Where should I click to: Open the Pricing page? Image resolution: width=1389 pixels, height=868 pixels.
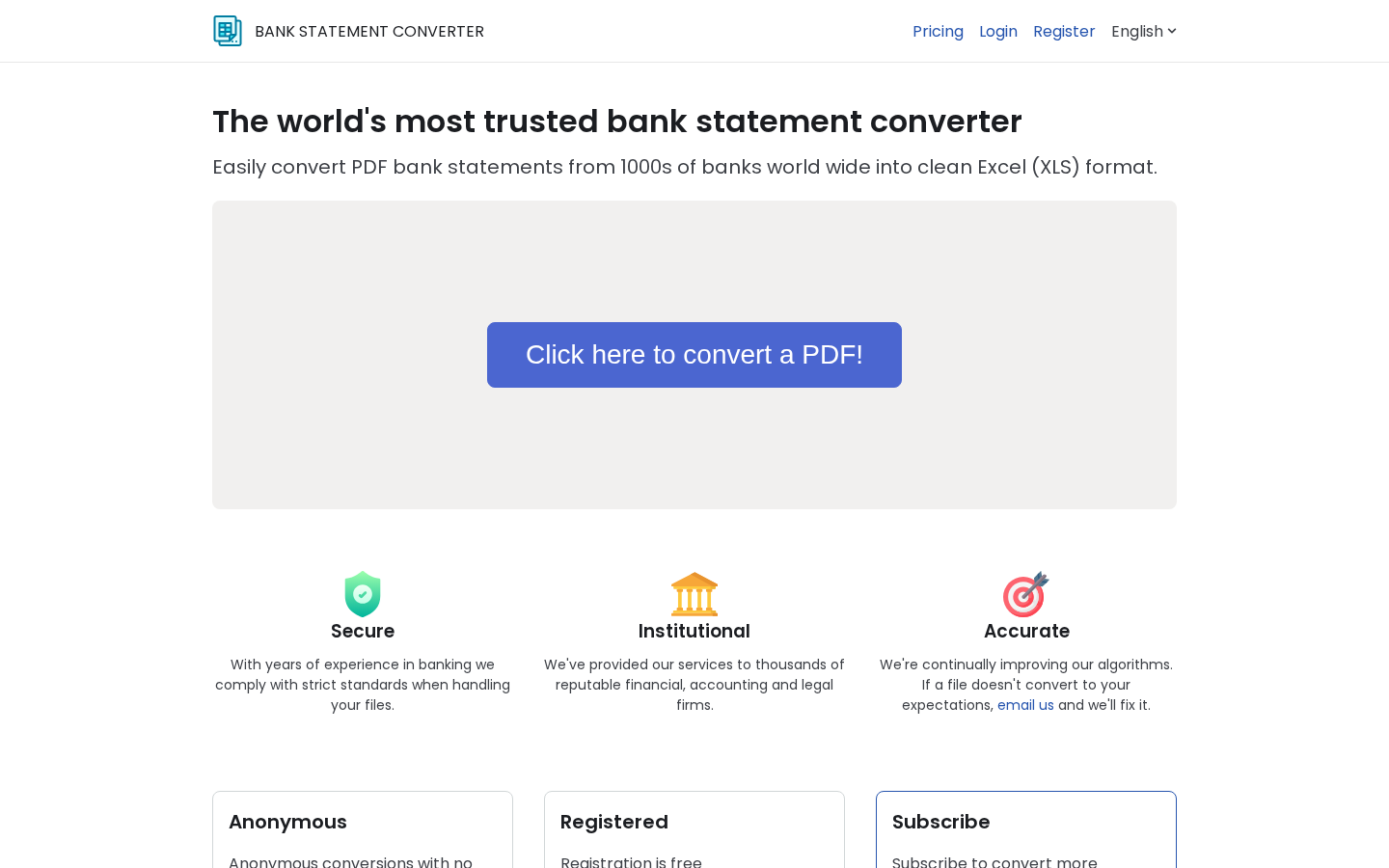pyautogui.click(x=938, y=31)
